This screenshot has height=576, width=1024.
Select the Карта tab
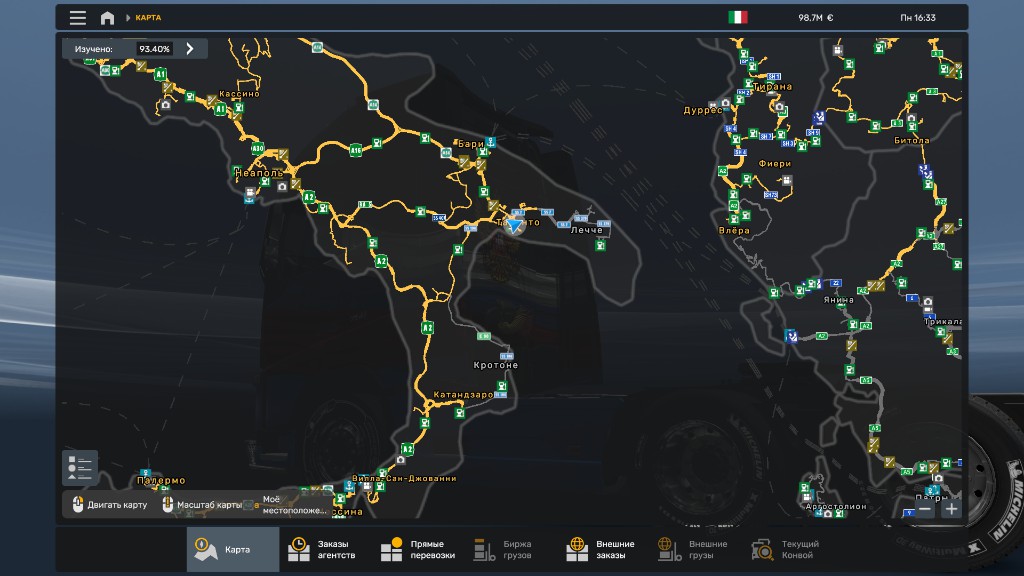click(233, 549)
